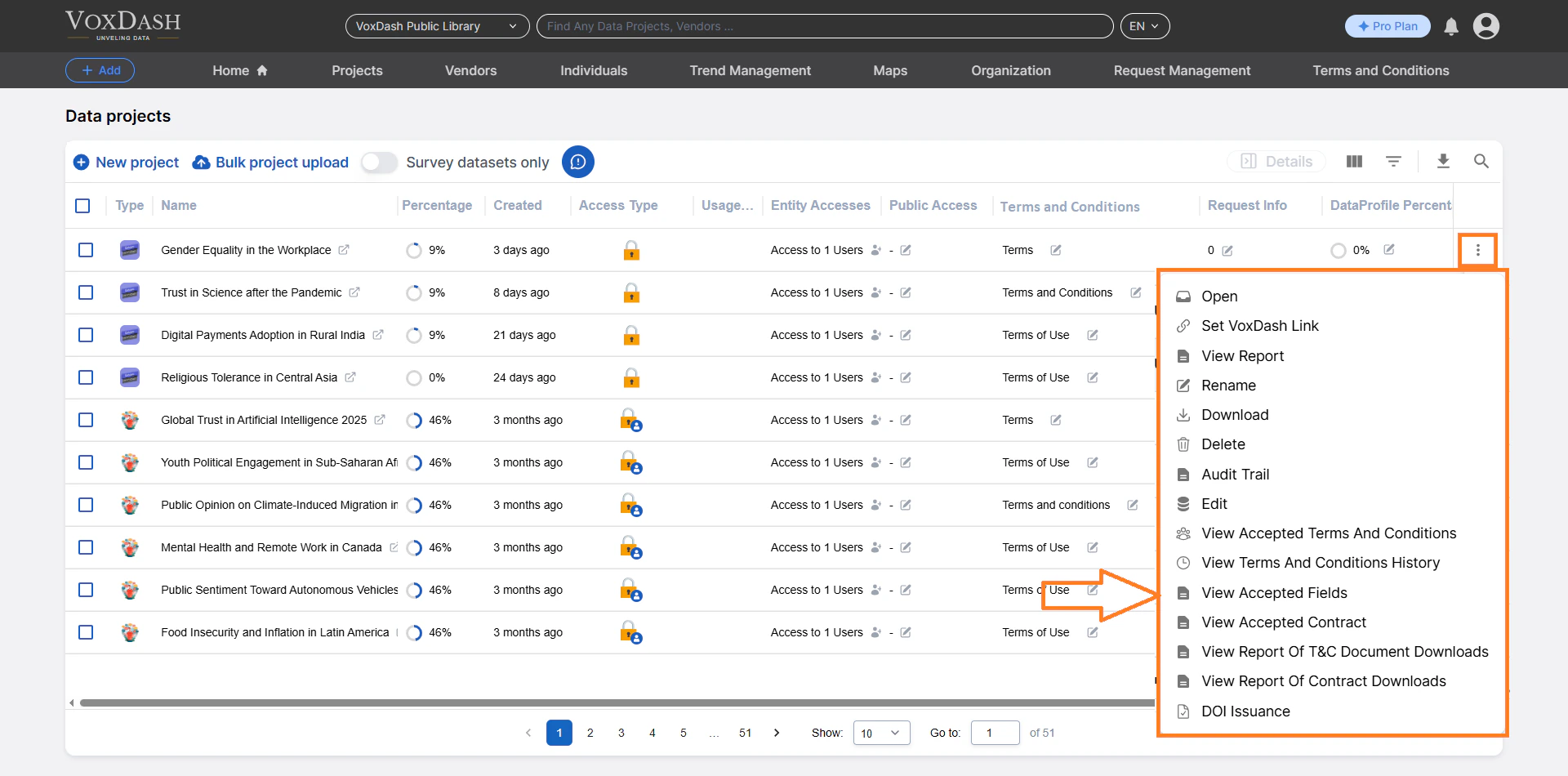This screenshot has width=1568, height=776.
Task: Check Digital Payments Adoption row checkbox
Action: tap(86, 335)
